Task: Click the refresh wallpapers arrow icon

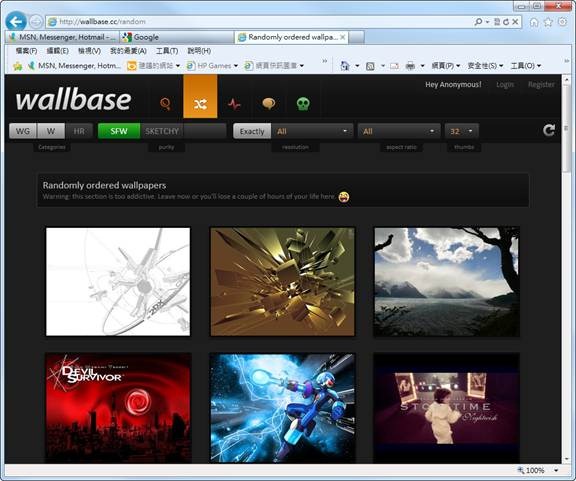Action: click(x=549, y=130)
